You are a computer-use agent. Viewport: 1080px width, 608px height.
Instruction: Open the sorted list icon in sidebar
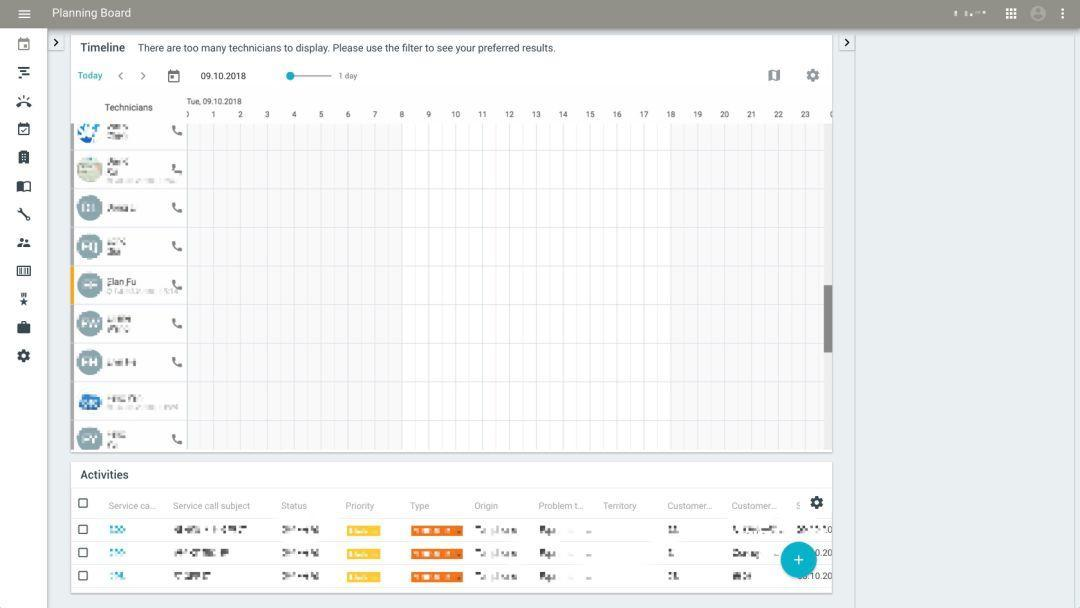[23, 72]
